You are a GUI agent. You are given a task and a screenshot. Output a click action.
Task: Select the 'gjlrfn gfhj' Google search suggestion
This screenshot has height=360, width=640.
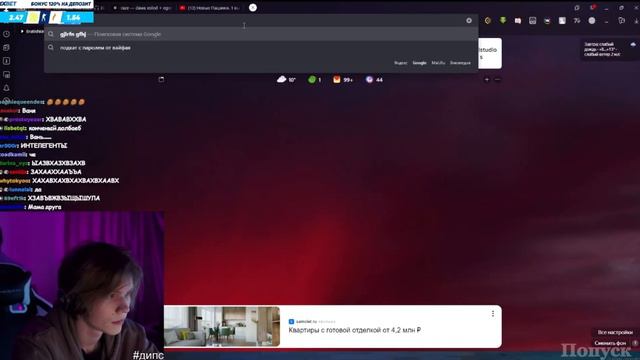(261, 34)
